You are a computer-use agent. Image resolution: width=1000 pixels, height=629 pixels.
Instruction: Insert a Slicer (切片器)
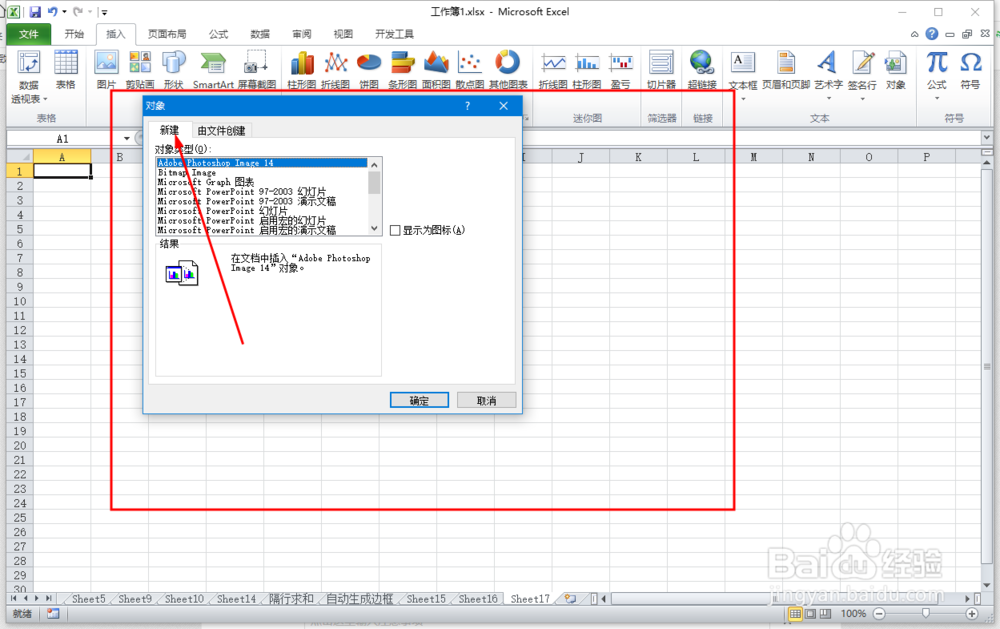tap(661, 70)
